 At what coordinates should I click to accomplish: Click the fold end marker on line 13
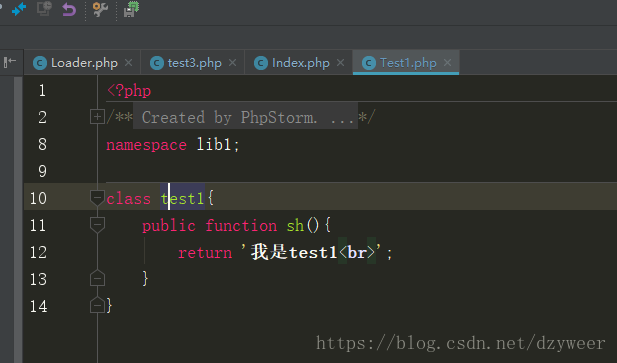(x=97, y=278)
